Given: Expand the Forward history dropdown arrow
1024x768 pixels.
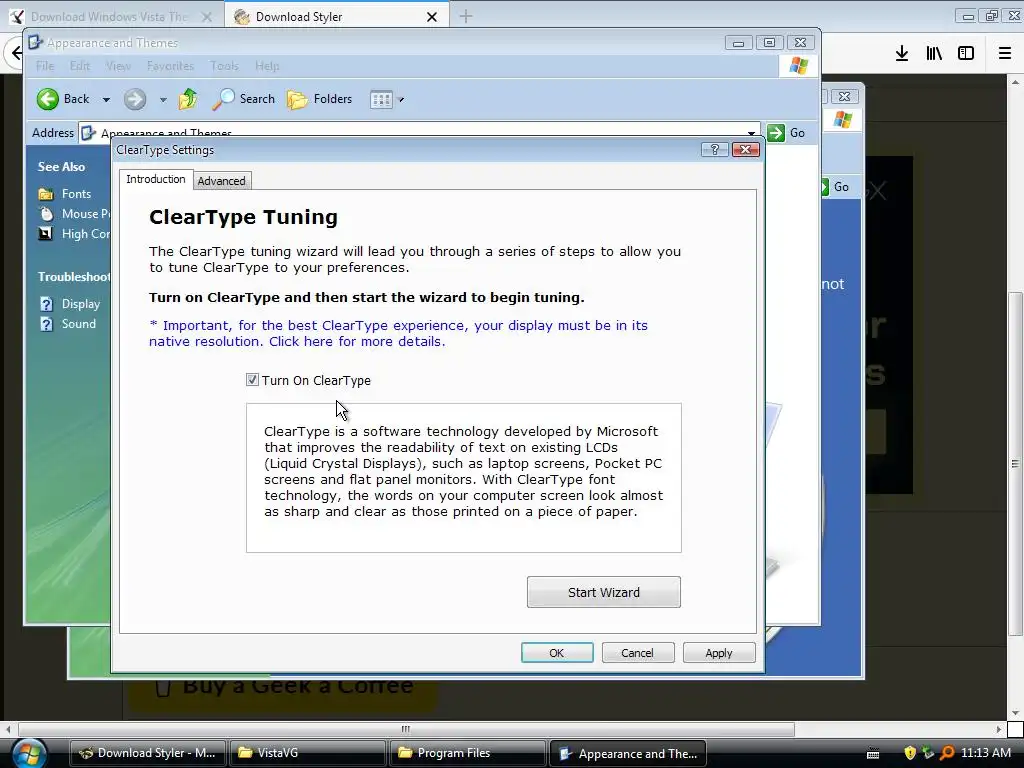Looking at the screenshot, I should pos(163,100).
